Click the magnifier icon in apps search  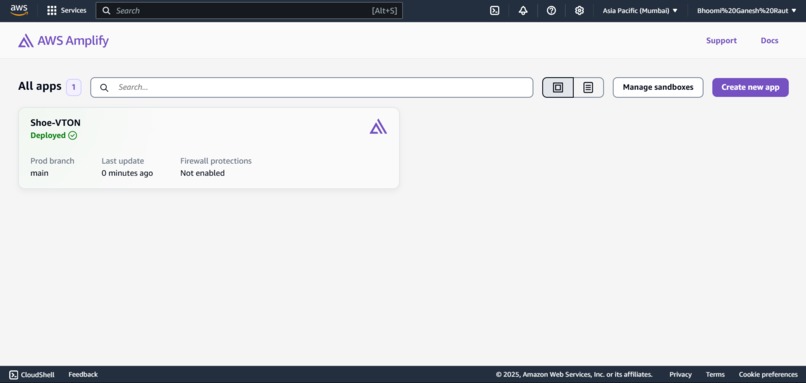click(x=104, y=87)
